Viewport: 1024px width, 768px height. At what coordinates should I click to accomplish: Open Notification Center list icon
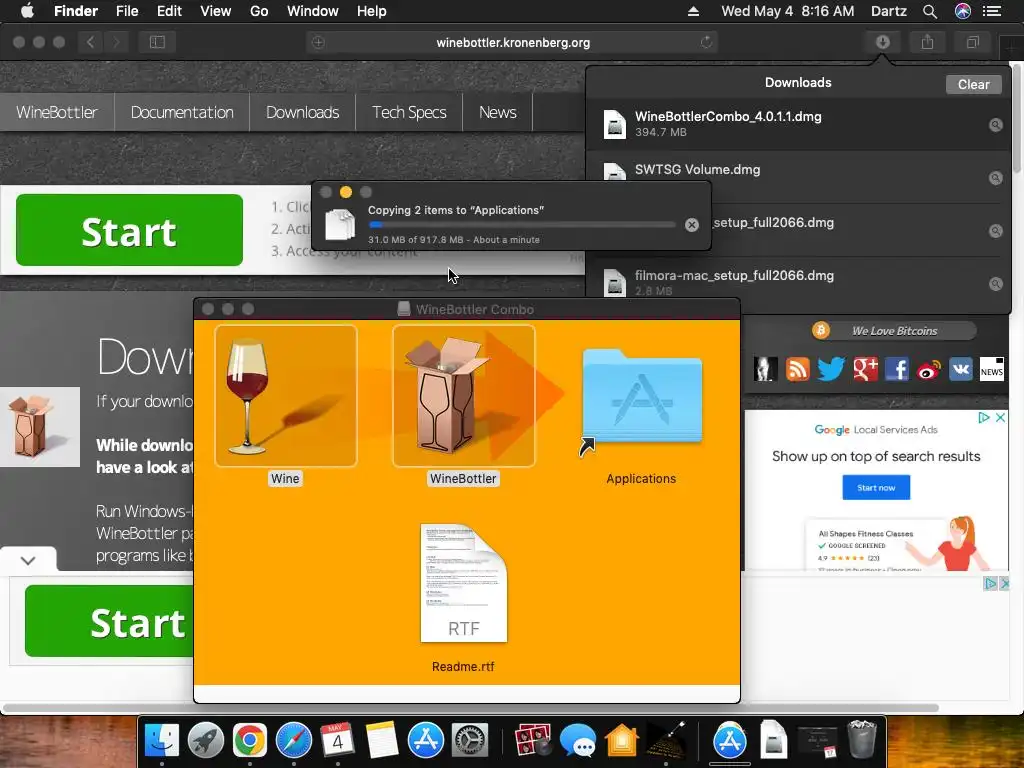pyautogui.click(x=992, y=11)
